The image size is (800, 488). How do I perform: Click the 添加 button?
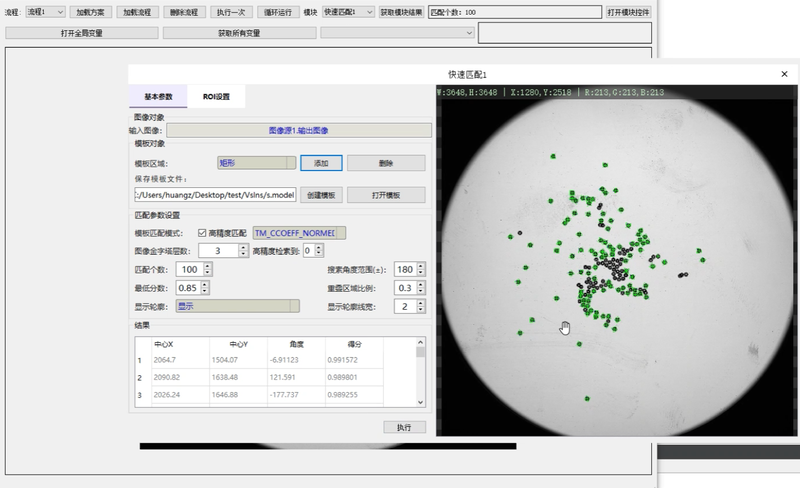tap(321, 162)
